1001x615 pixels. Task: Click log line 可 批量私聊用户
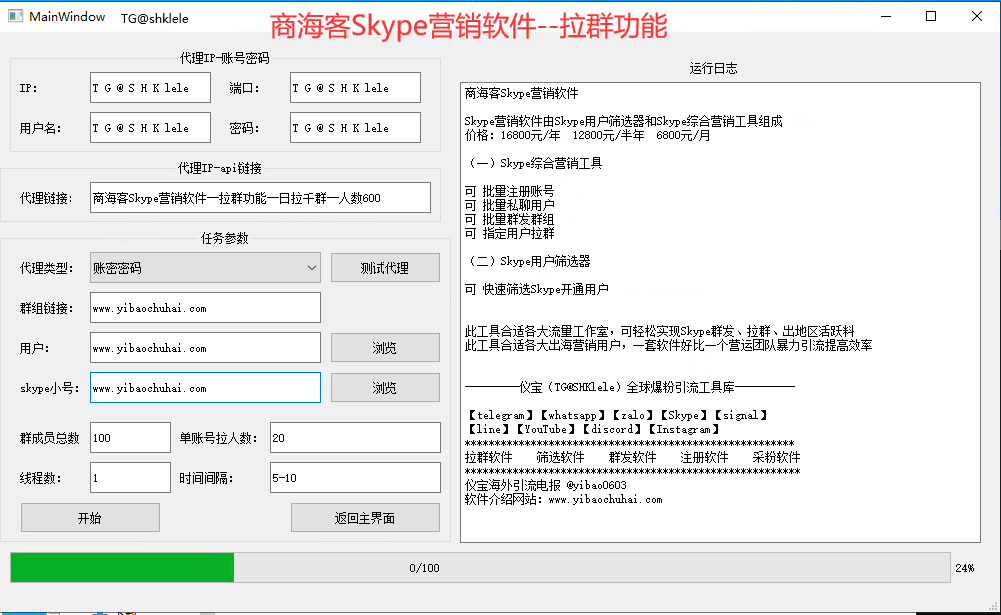[x=509, y=205]
